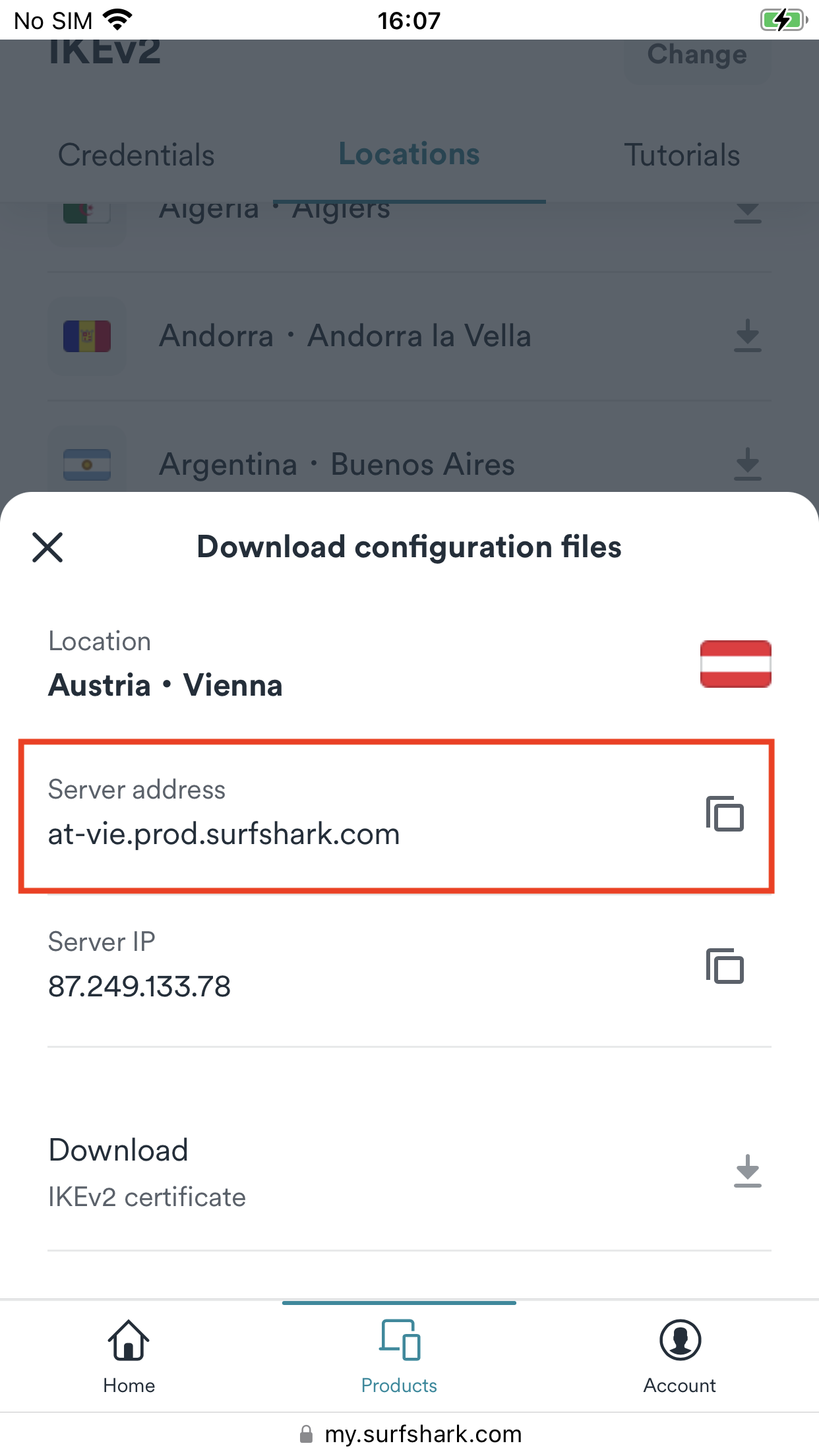Select the Andorra flag icon

click(x=87, y=336)
